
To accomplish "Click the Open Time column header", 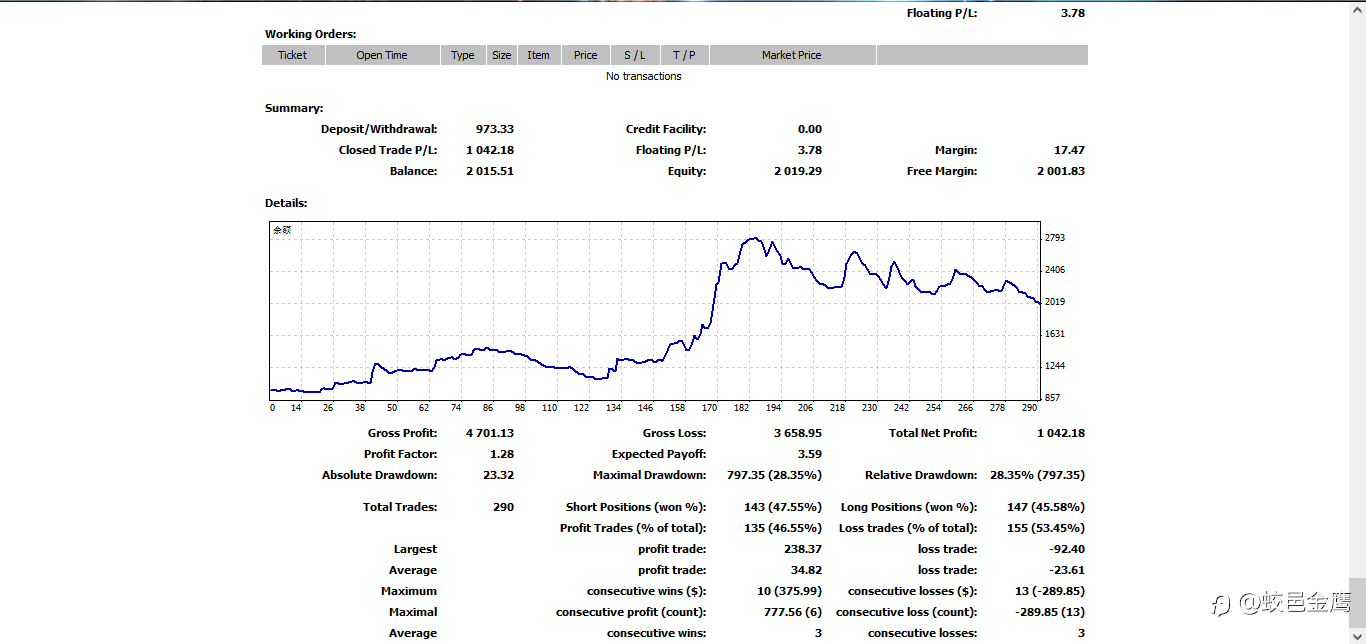I will [x=382, y=55].
